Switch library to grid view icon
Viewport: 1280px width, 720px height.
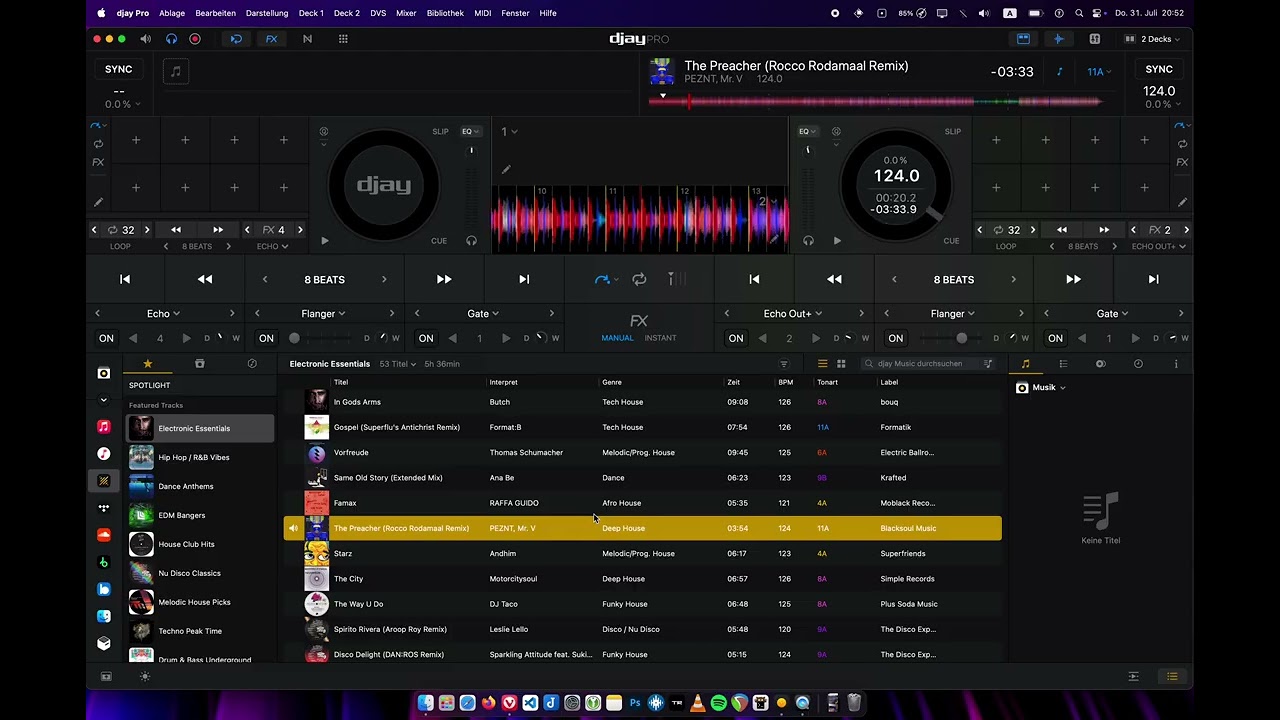pyautogui.click(x=841, y=364)
